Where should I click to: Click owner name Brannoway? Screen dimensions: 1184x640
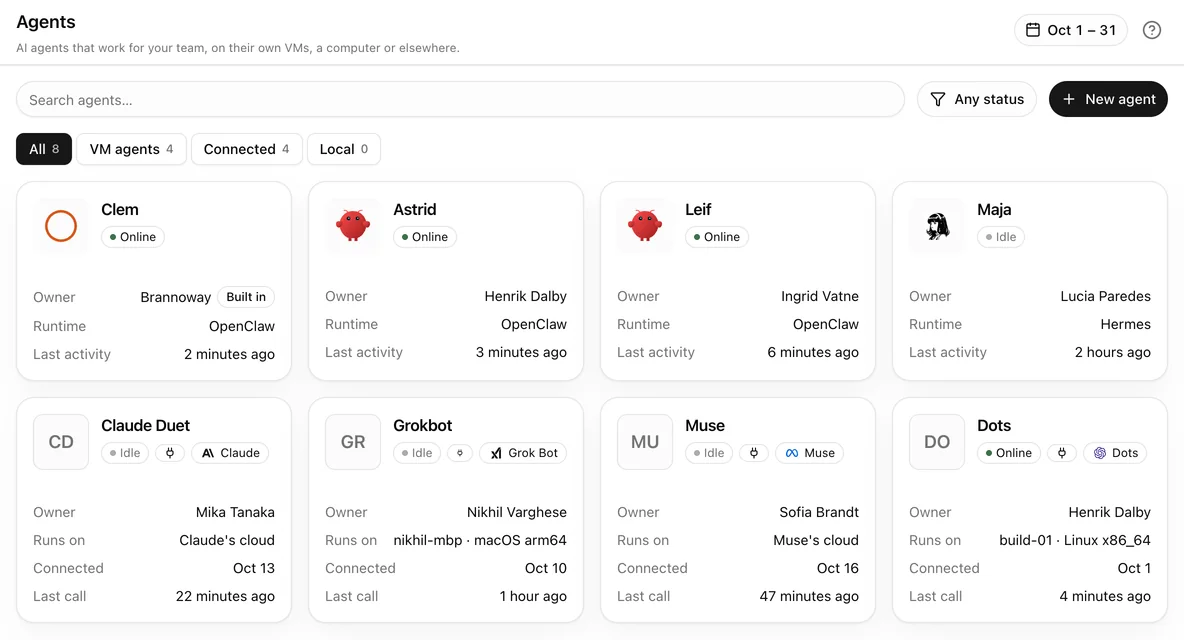point(176,297)
